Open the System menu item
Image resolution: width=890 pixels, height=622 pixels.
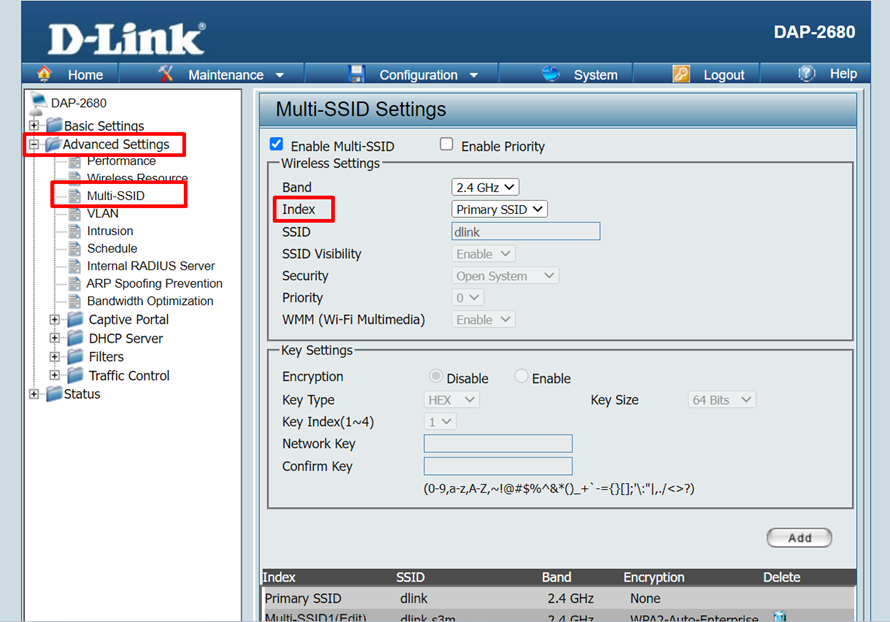(x=595, y=75)
